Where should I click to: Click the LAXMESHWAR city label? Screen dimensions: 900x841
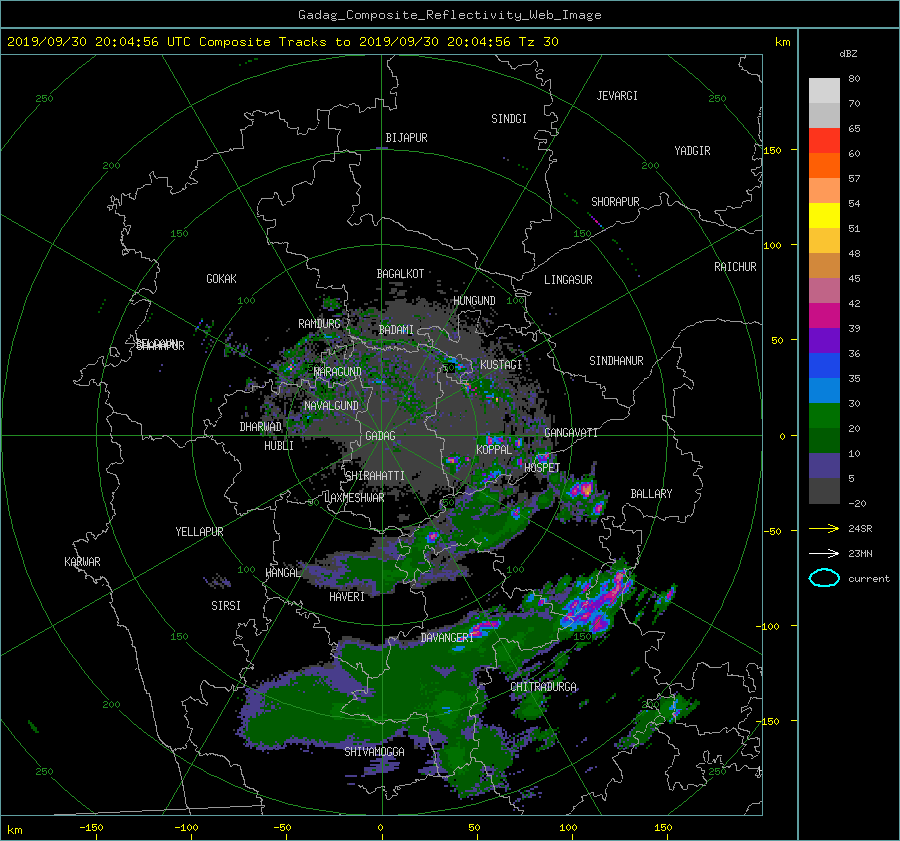tap(354, 498)
